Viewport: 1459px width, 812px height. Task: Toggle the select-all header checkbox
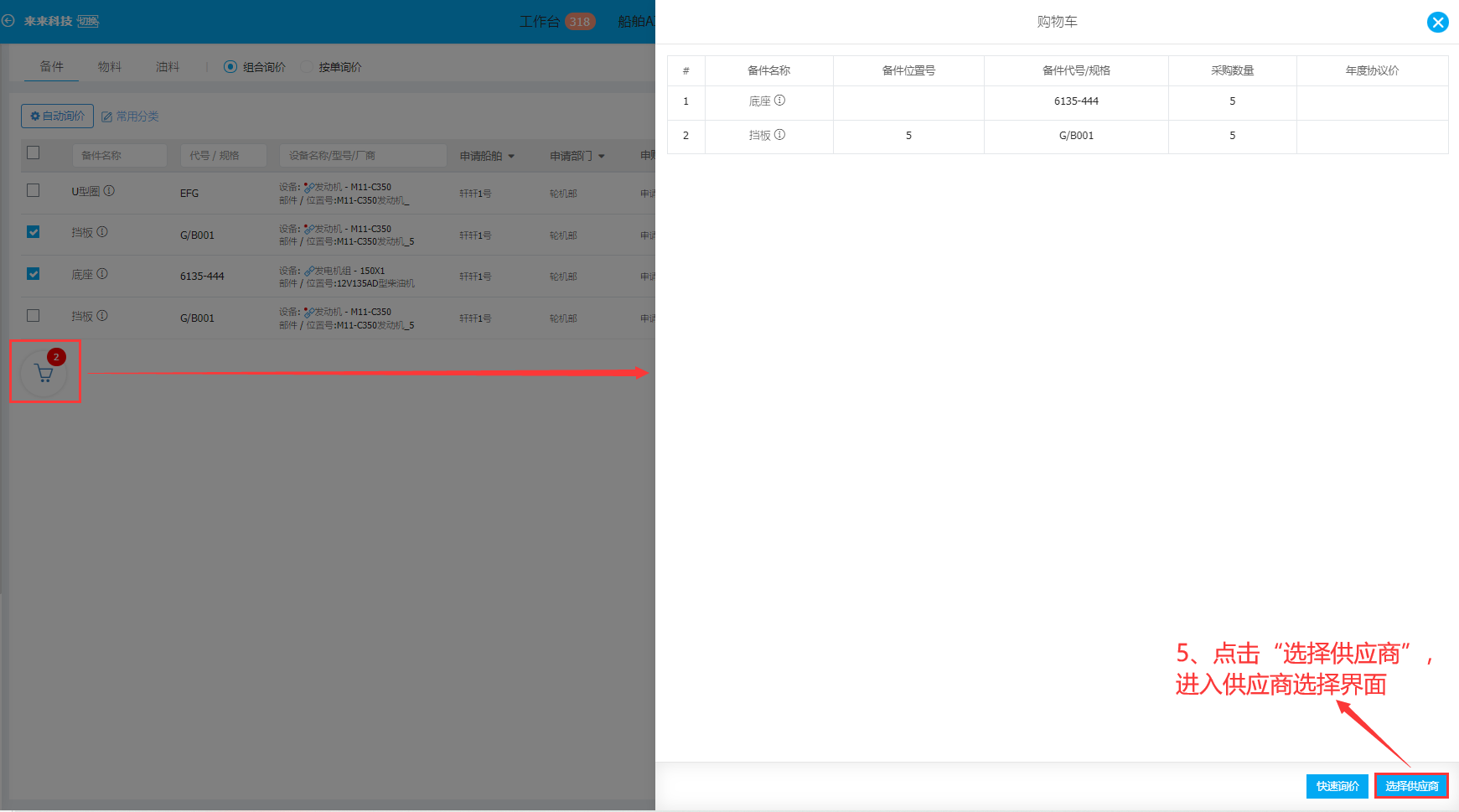[x=34, y=153]
